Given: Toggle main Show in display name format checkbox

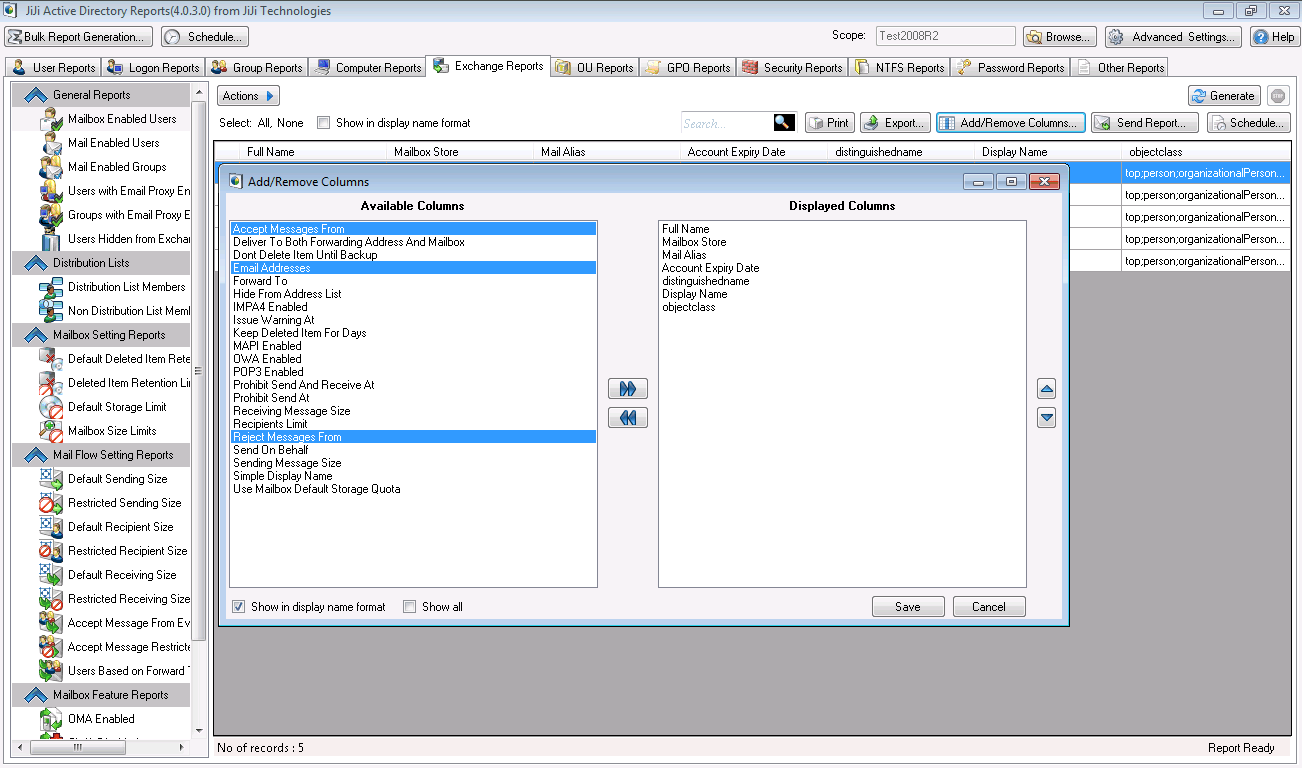Looking at the screenshot, I should [x=323, y=123].
